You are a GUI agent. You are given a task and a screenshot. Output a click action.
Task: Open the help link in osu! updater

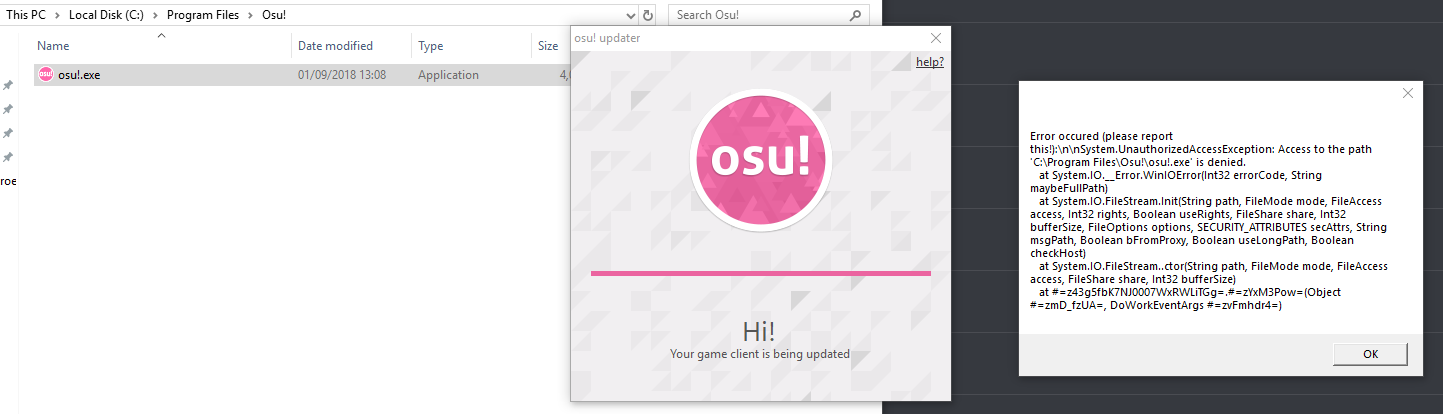(x=929, y=62)
